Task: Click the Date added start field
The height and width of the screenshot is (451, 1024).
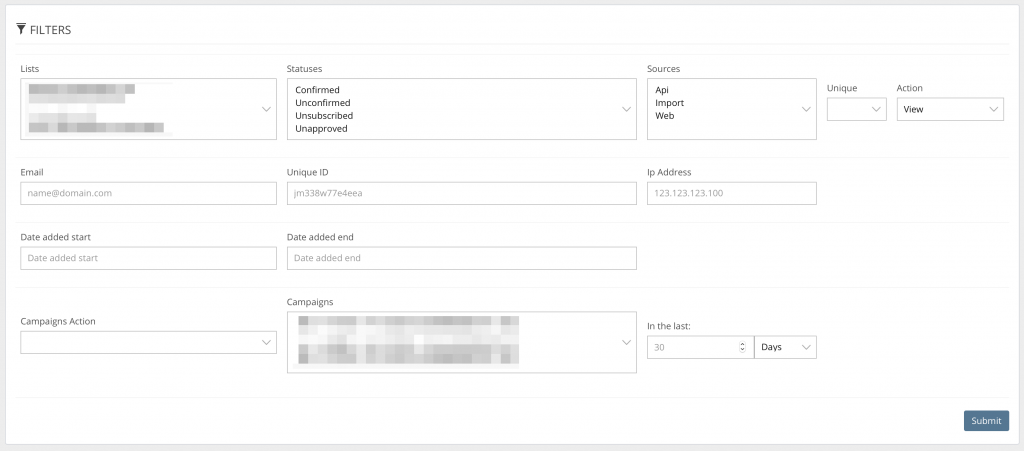Action: pos(148,258)
